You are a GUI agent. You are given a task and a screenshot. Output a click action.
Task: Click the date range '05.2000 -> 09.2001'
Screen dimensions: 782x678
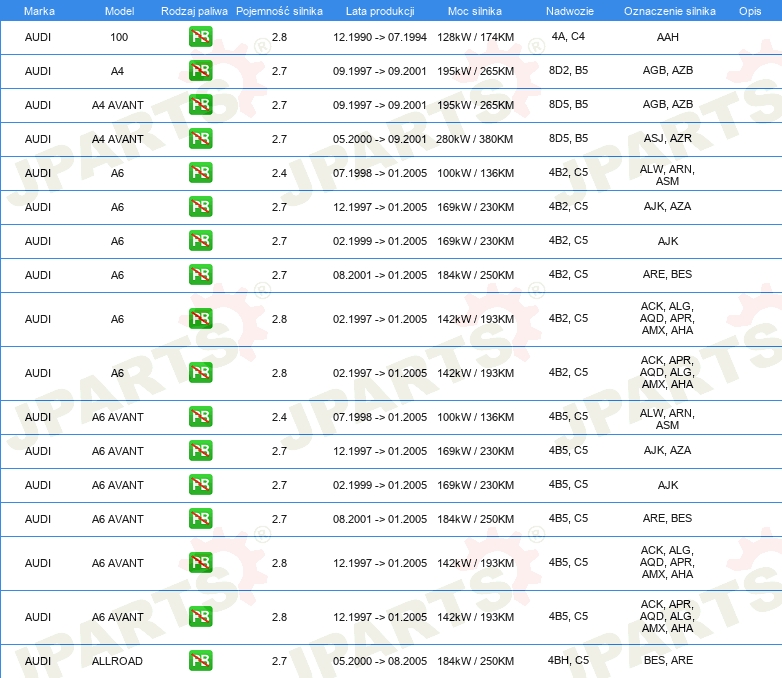point(380,139)
